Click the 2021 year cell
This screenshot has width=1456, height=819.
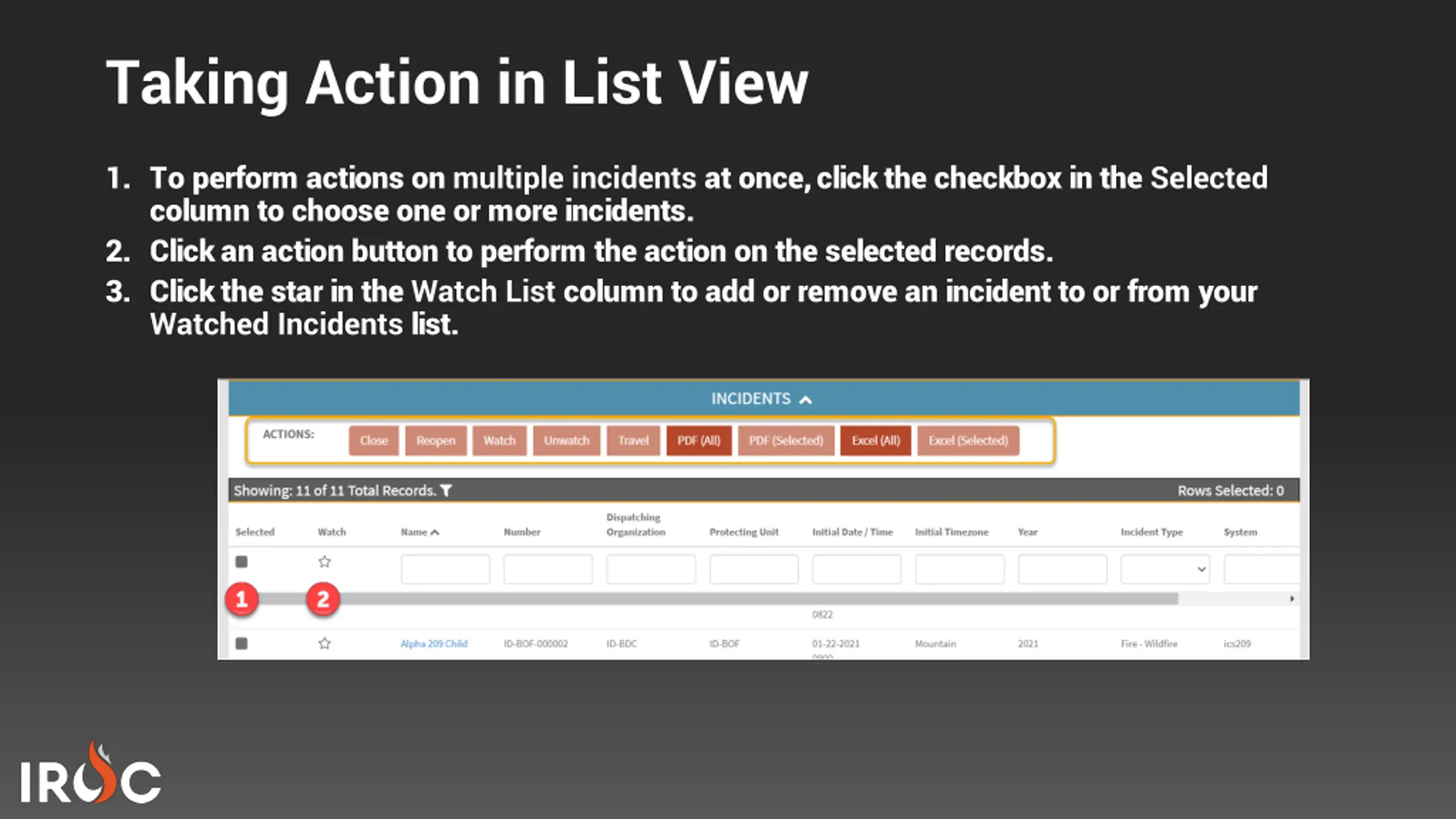tap(1028, 643)
